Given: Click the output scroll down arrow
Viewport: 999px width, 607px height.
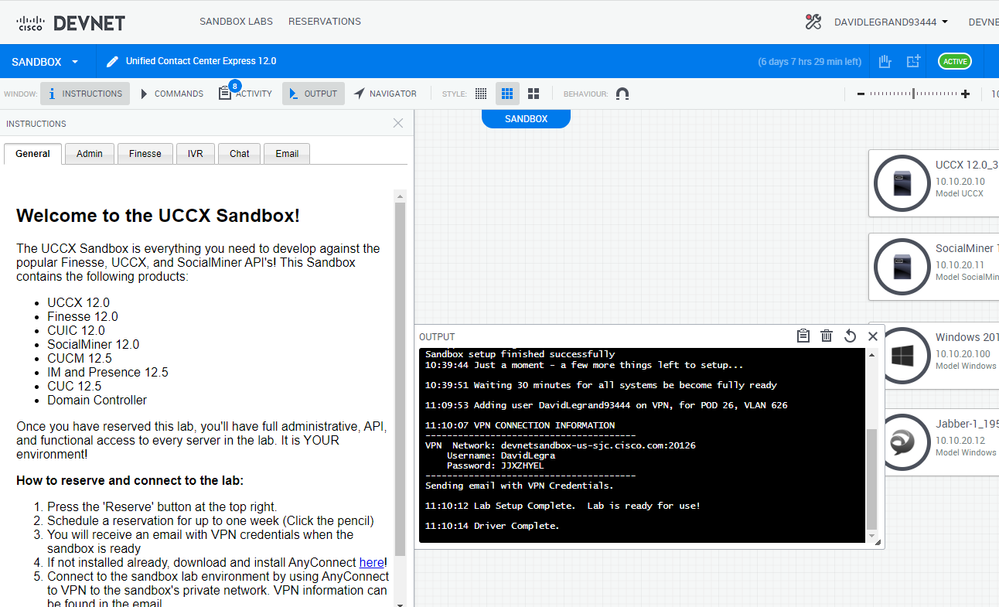Looking at the screenshot, I should [x=872, y=536].
